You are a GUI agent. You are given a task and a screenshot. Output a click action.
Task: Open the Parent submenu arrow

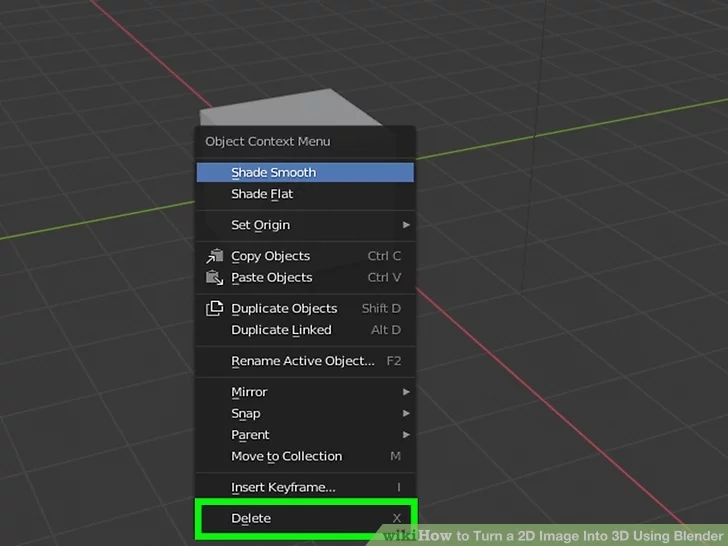pos(406,435)
